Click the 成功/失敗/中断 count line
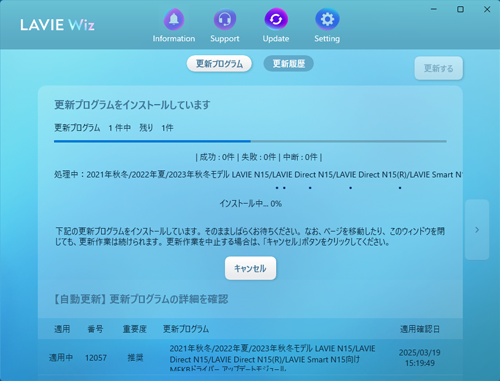Image resolution: width=500 pixels, height=381 pixels. pos(258,157)
